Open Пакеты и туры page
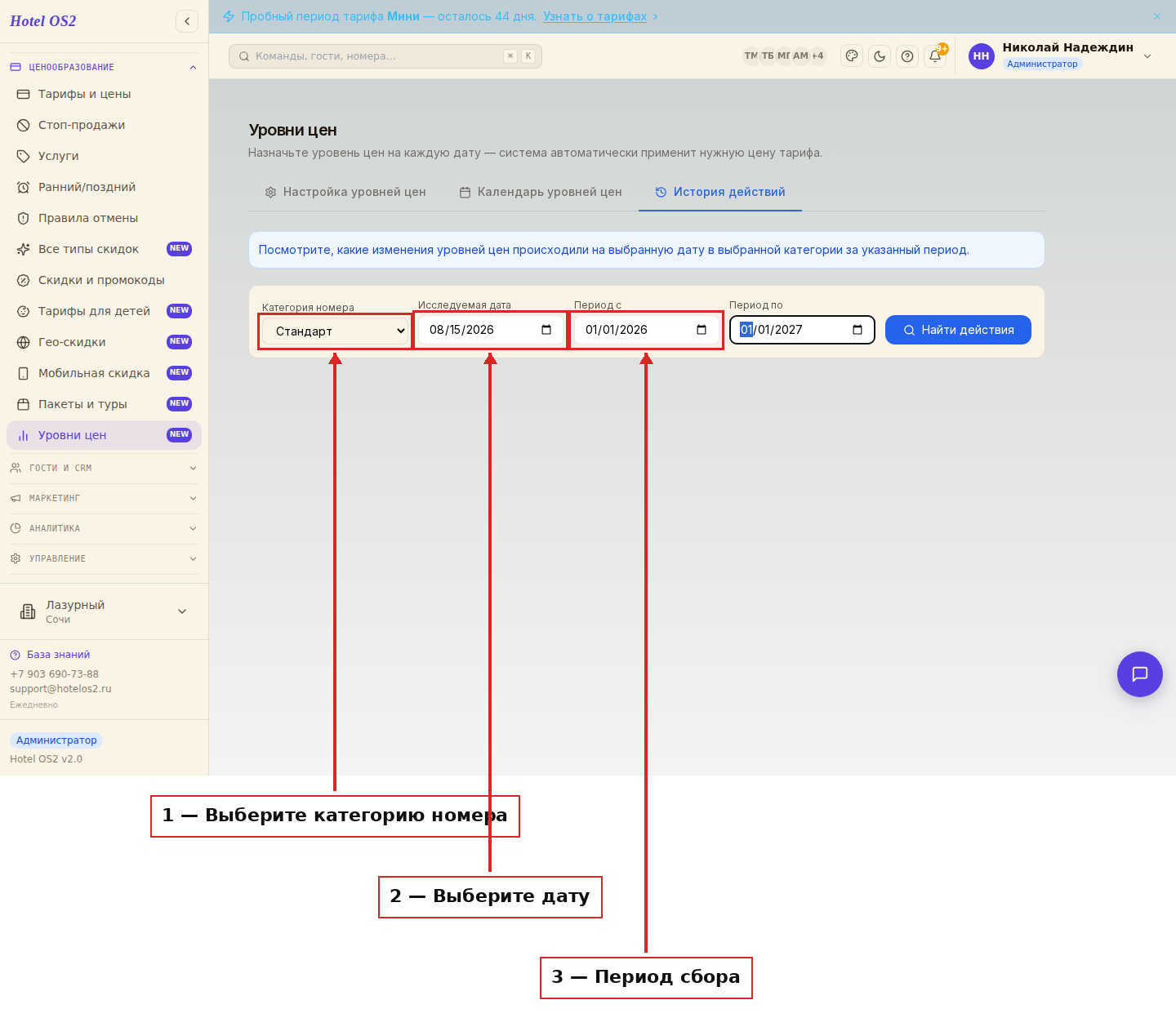The height and width of the screenshot is (1018, 1176). point(104,404)
